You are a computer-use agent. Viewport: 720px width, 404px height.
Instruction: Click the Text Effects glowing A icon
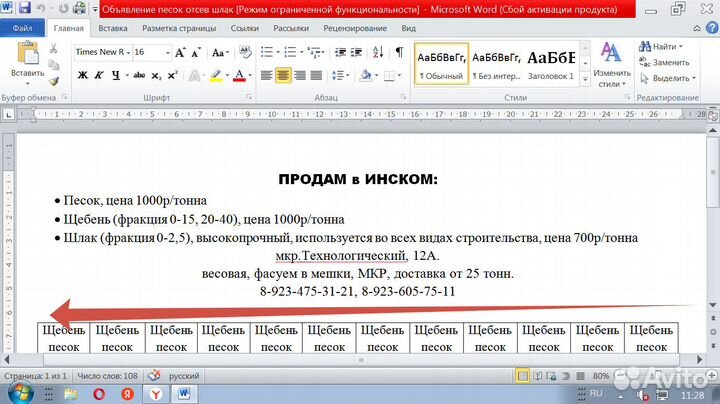pos(195,75)
